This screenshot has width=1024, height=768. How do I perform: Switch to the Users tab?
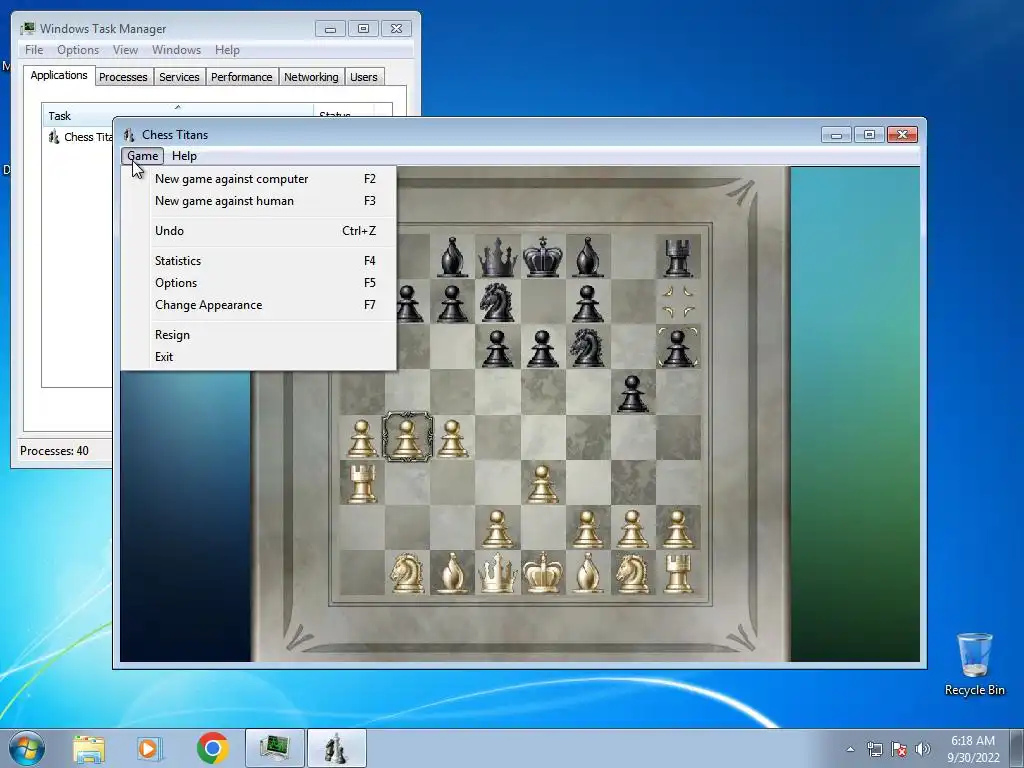click(x=364, y=77)
